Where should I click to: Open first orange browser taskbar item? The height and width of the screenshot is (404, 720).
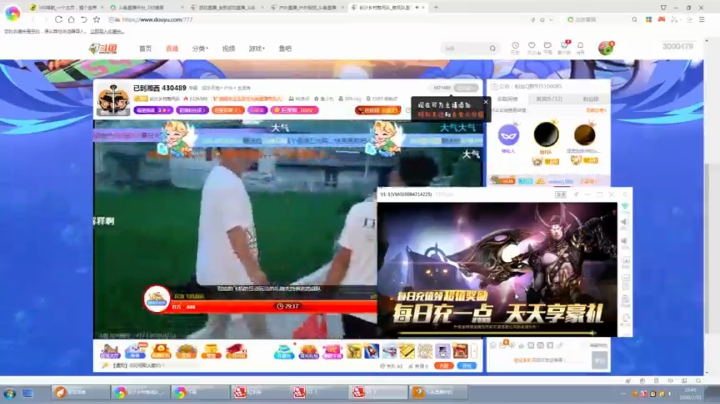[79, 393]
